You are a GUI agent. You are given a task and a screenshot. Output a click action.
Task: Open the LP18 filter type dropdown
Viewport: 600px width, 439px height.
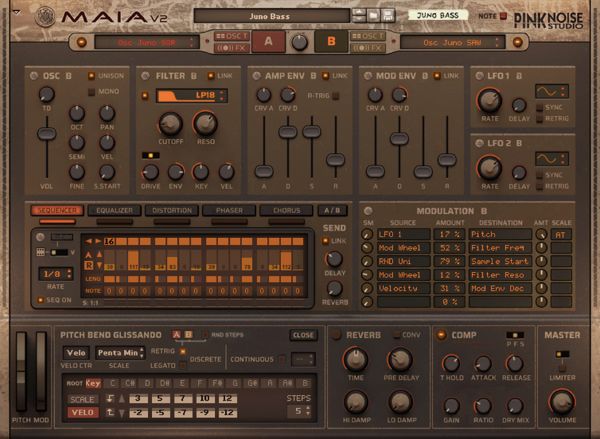click(x=191, y=95)
